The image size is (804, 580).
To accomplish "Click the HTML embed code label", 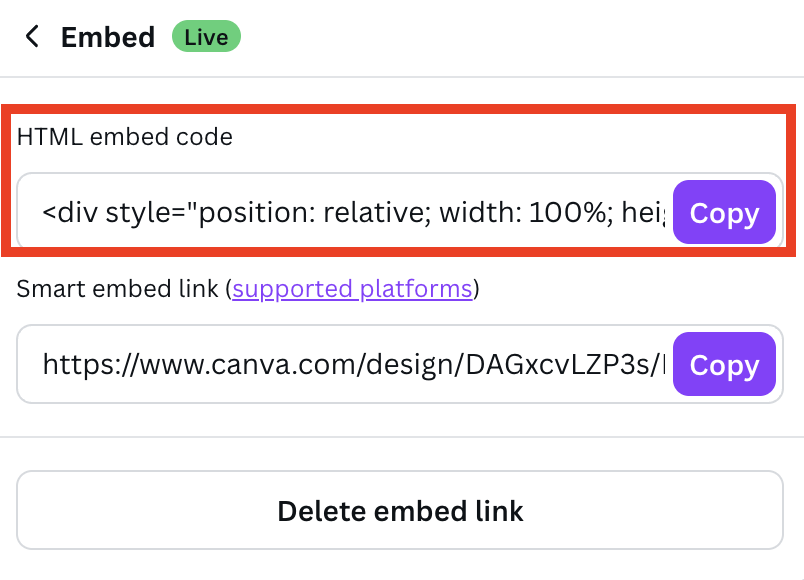I will (x=124, y=137).
